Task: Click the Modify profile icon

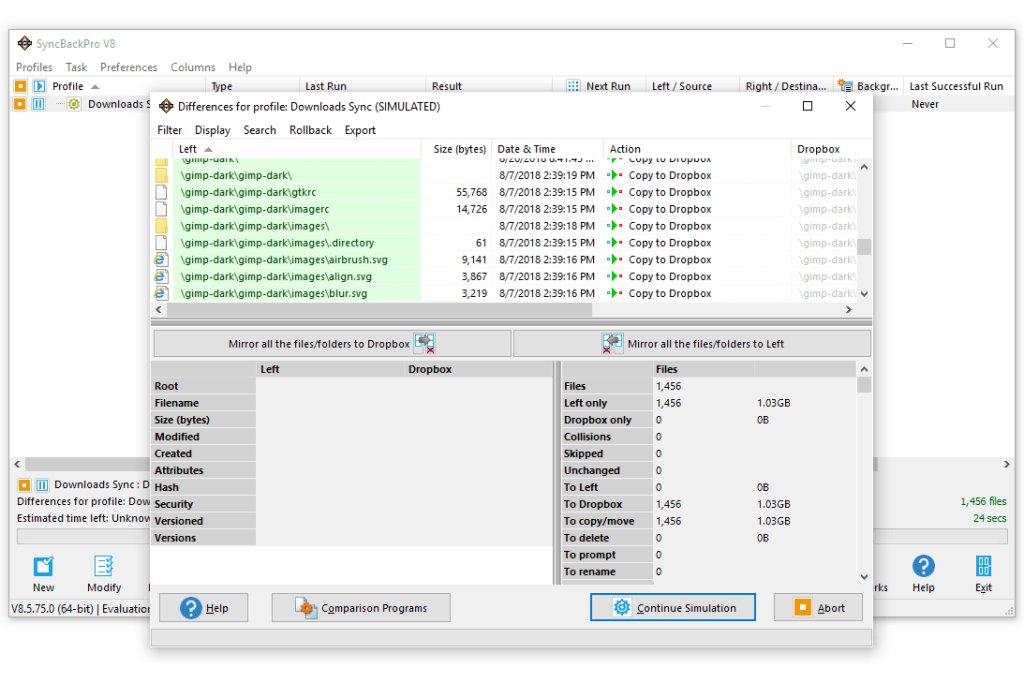Action: click(104, 567)
